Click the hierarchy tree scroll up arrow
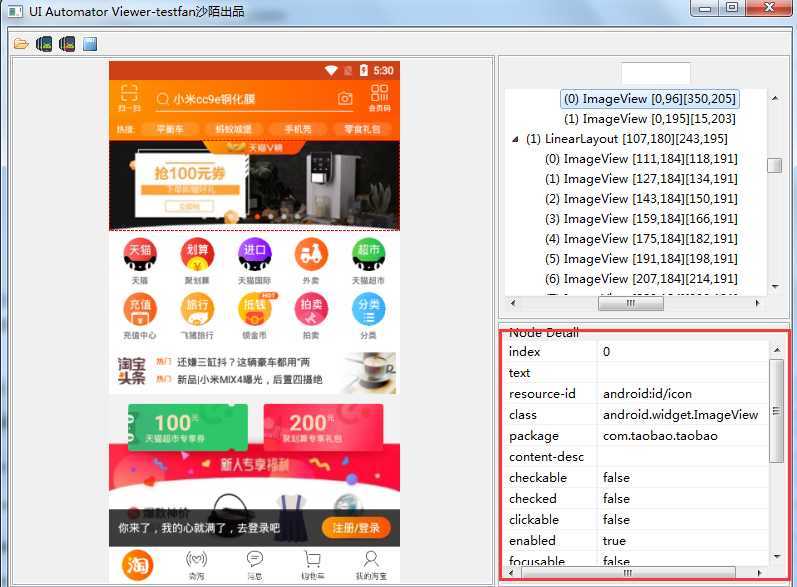Screen dimensions: 797x587 (x=775, y=98)
